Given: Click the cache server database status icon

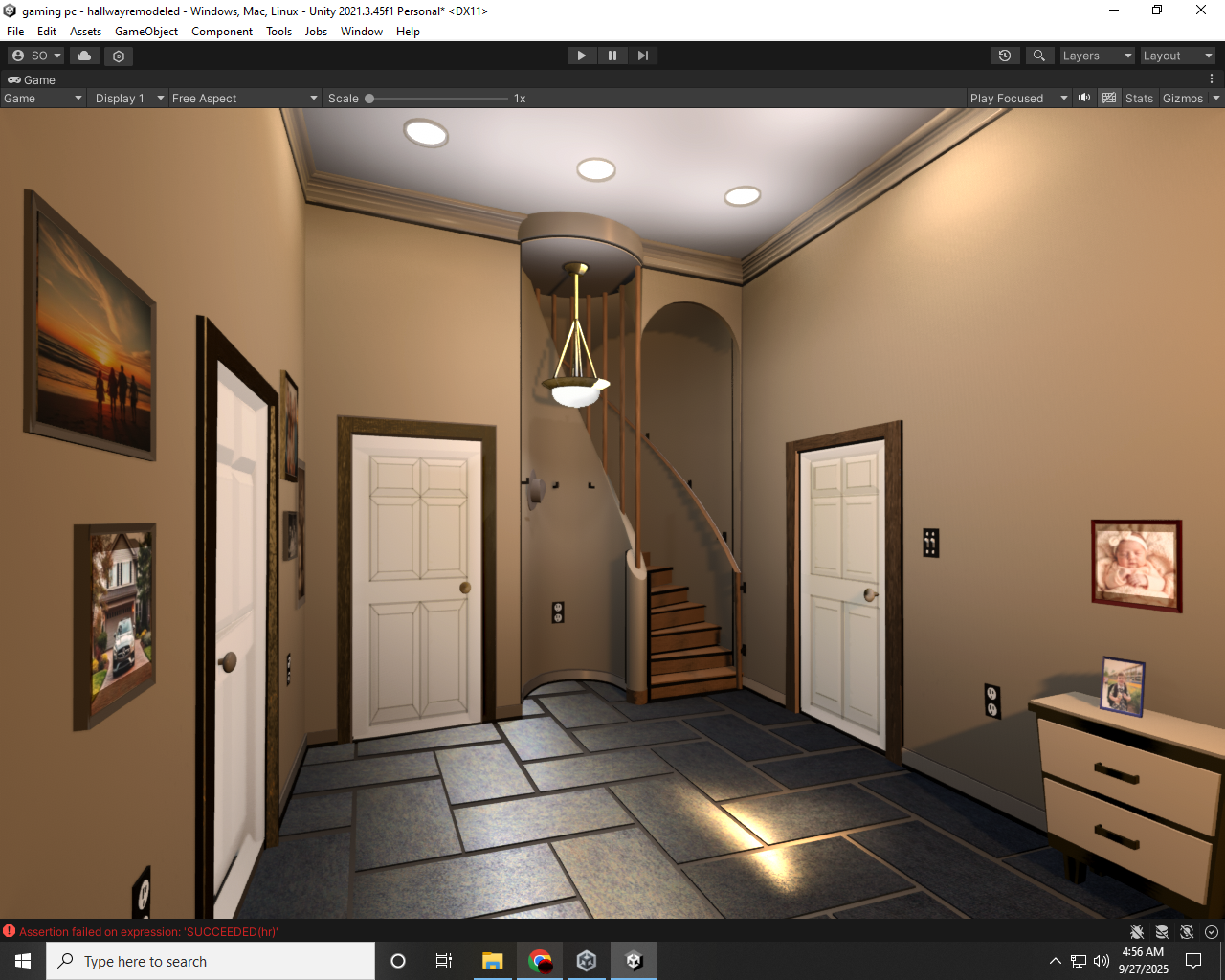Looking at the screenshot, I should 1162,932.
